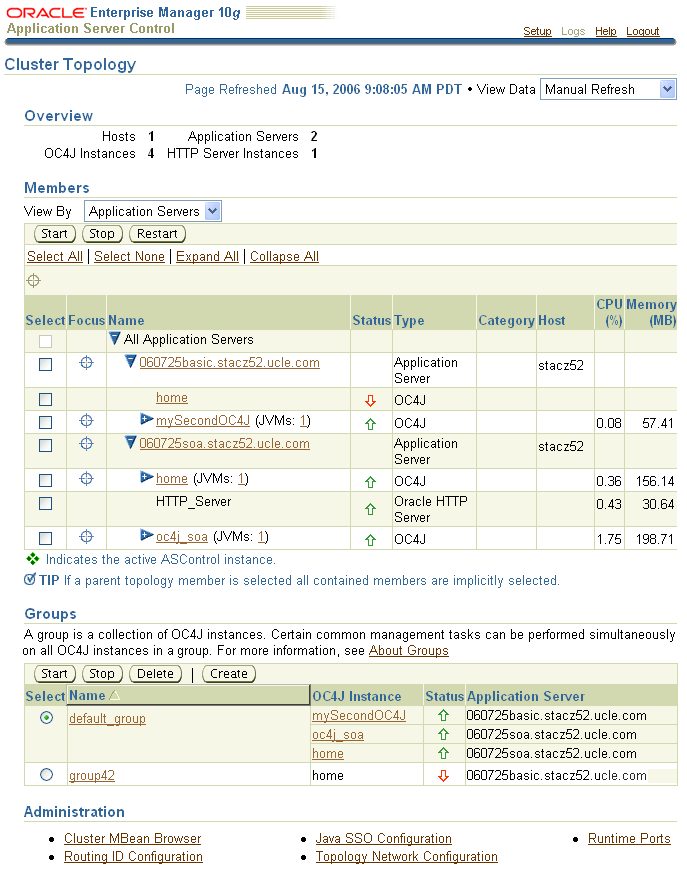Open View Data Manual Refresh dropdown
This screenshot has height=873, width=687.
pos(608,89)
